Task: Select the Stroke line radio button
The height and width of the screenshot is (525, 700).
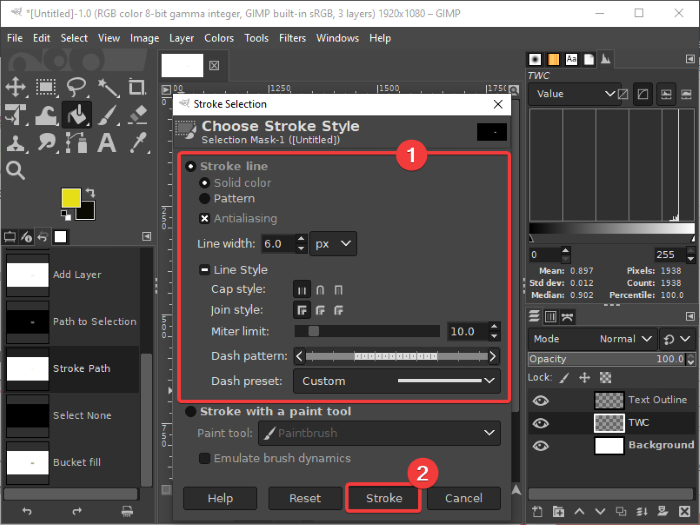Action: click(191, 167)
